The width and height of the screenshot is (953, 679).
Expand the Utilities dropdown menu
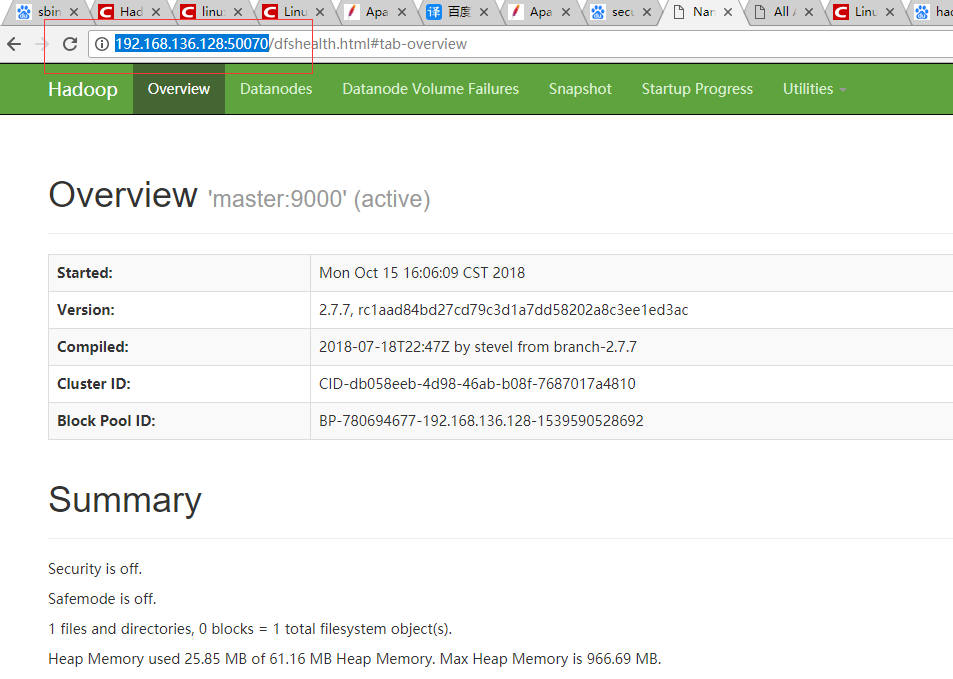[x=814, y=89]
